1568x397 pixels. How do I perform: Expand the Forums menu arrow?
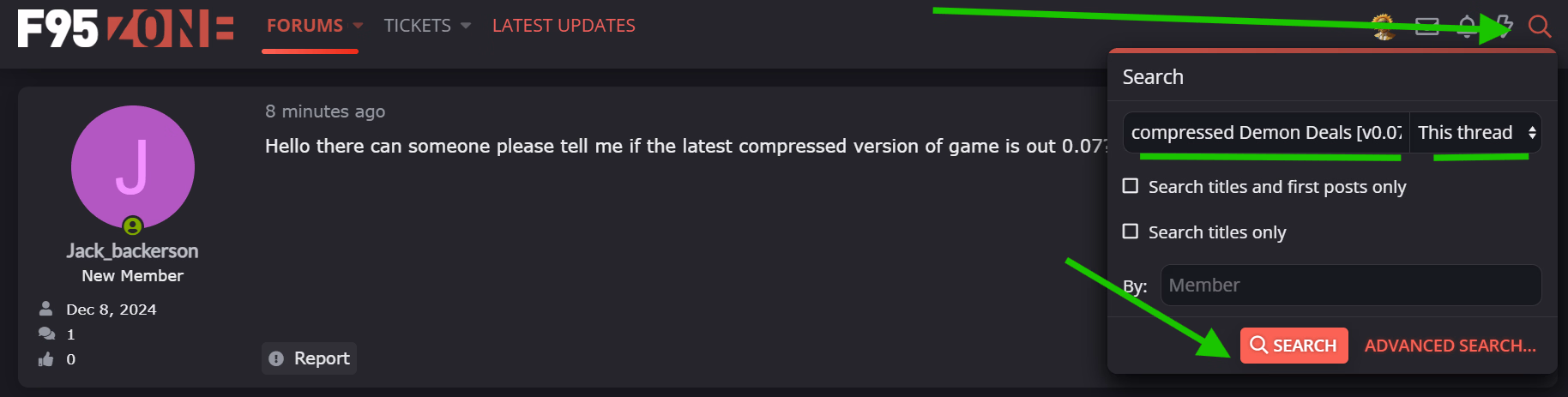coord(358,26)
